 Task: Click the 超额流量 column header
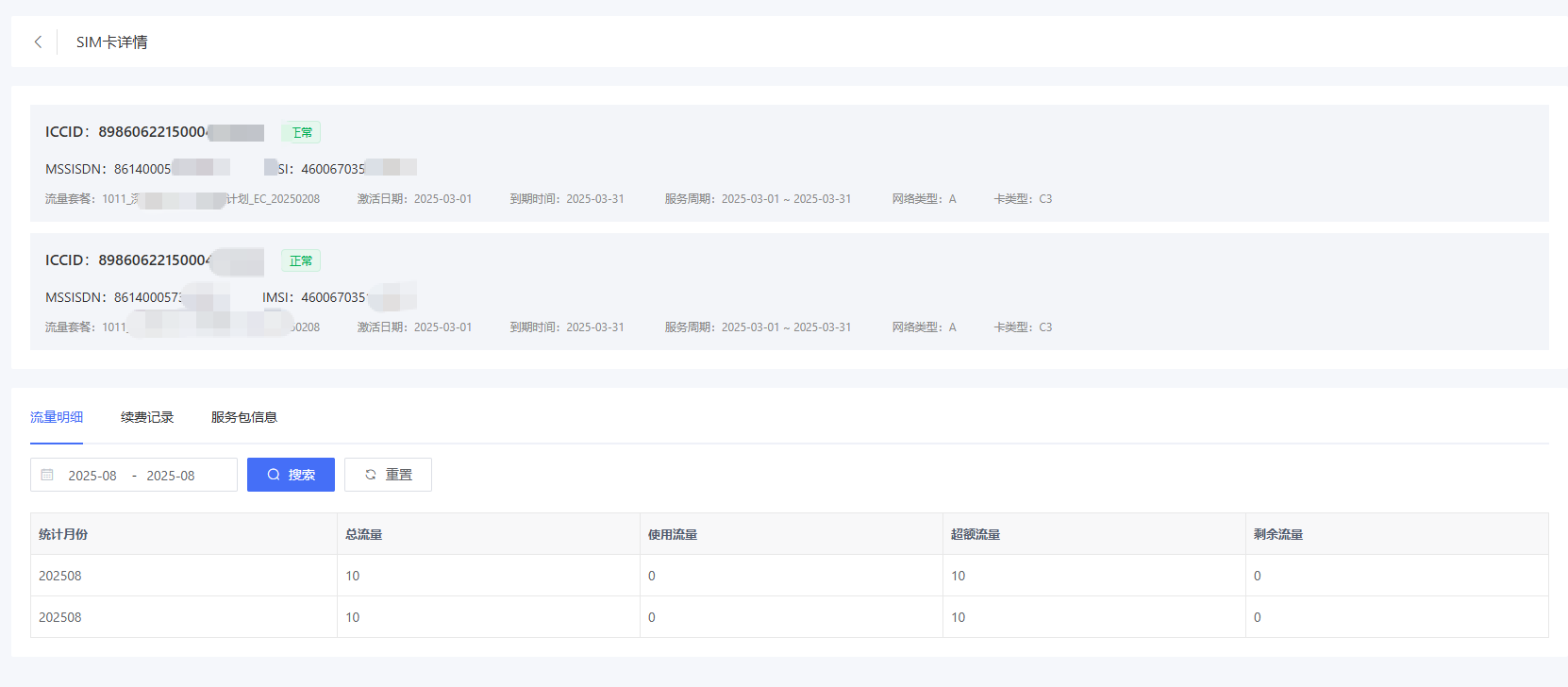(975, 534)
